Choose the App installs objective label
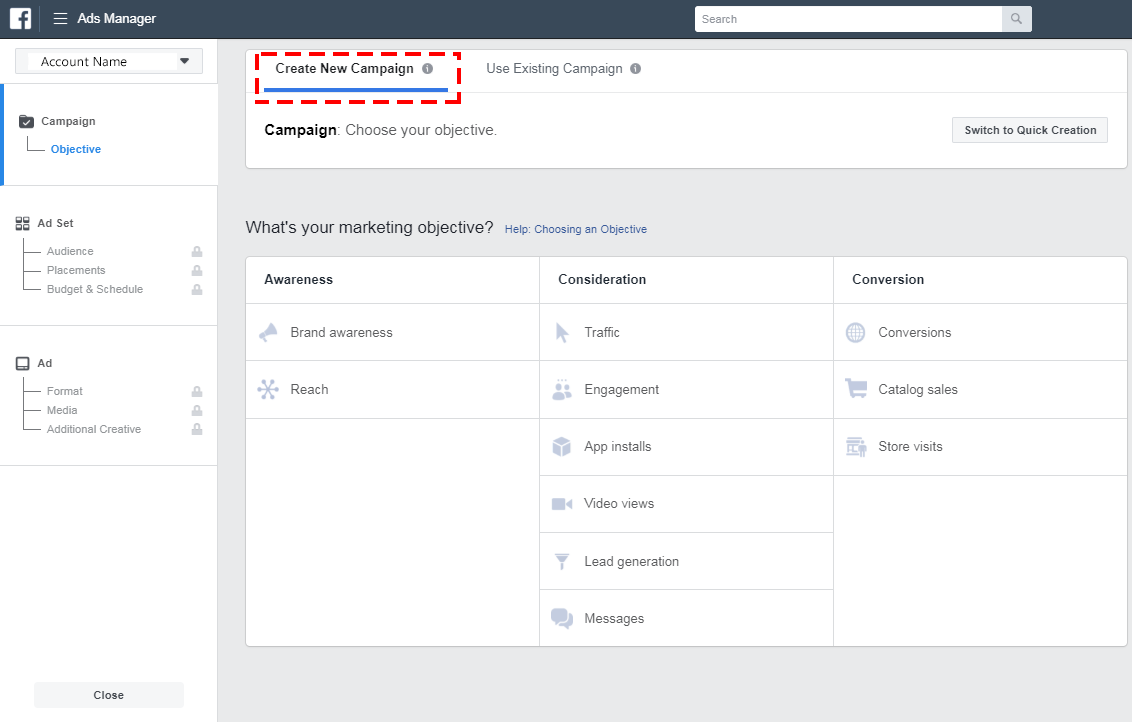This screenshot has width=1132, height=722. tap(617, 447)
